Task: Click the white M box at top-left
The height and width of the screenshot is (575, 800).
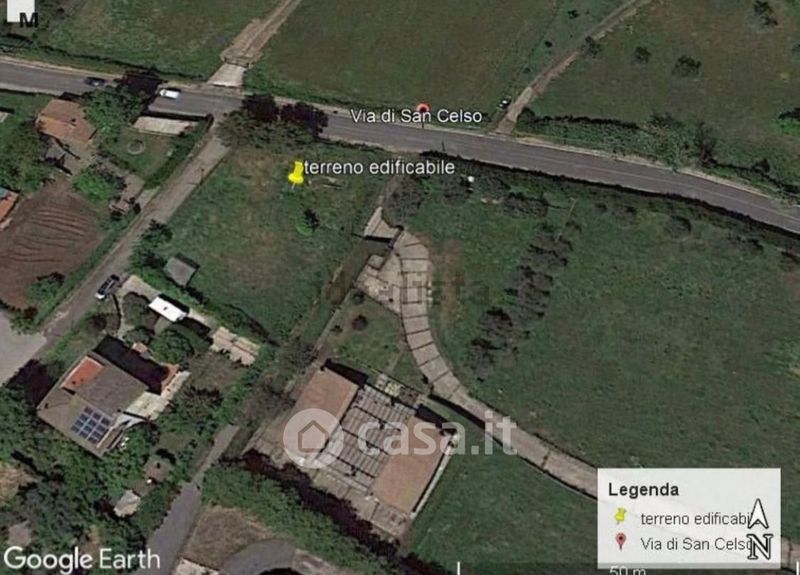Action: (21, 12)
